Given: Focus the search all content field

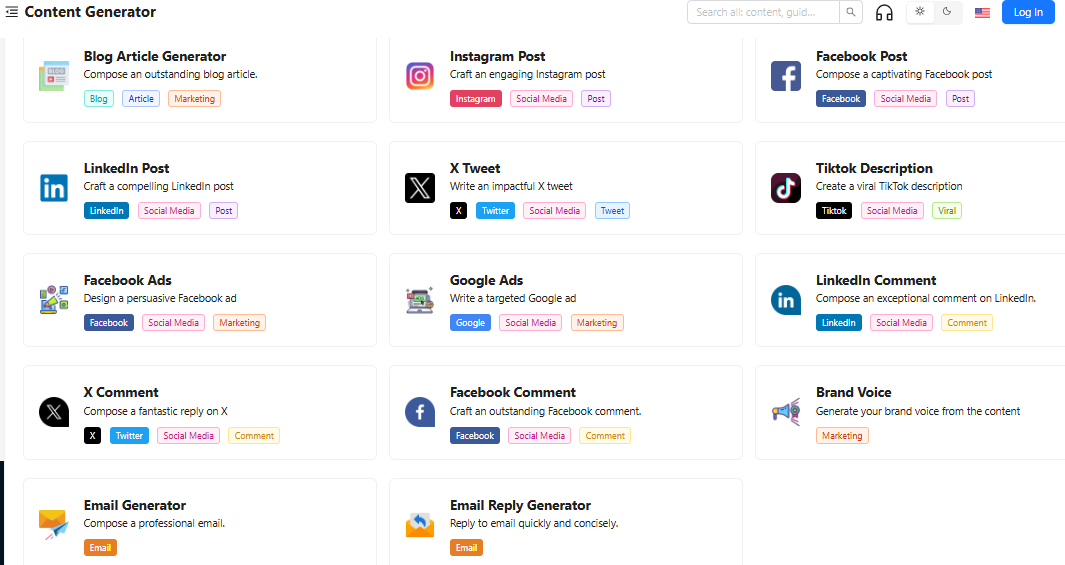Looking at the screenshot, I should click(x=763, y=12).
